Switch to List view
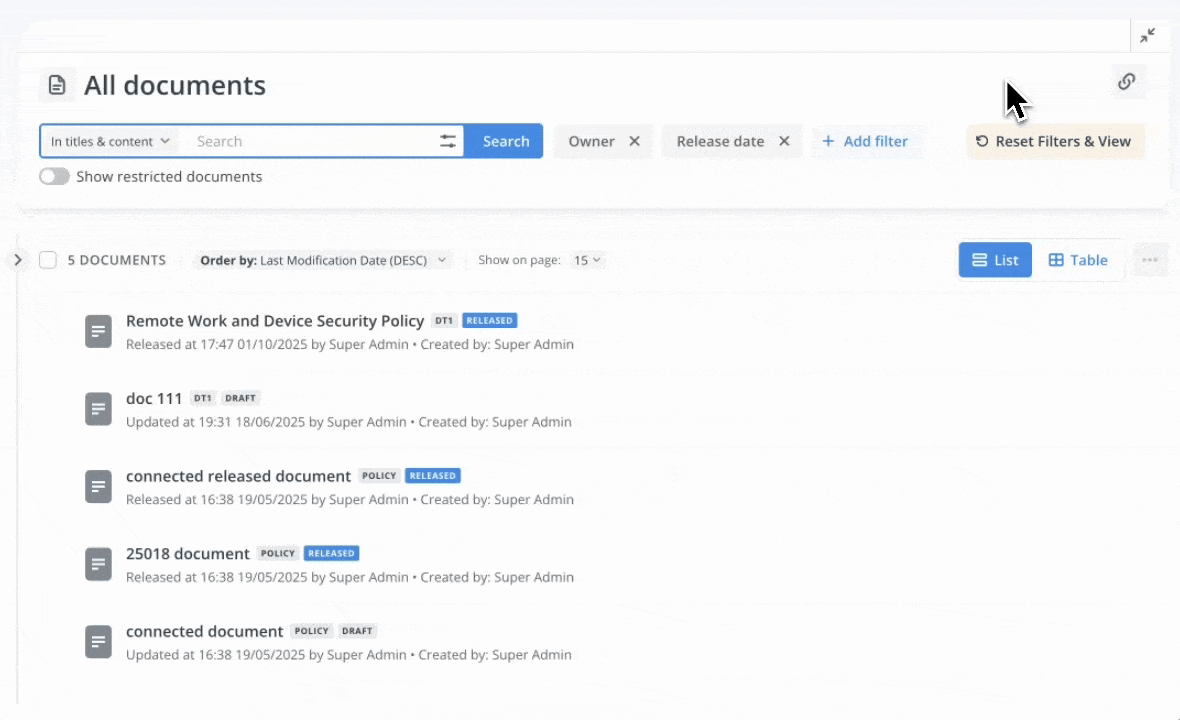This screenshot has width=1180, height=720. click(995, 260)
